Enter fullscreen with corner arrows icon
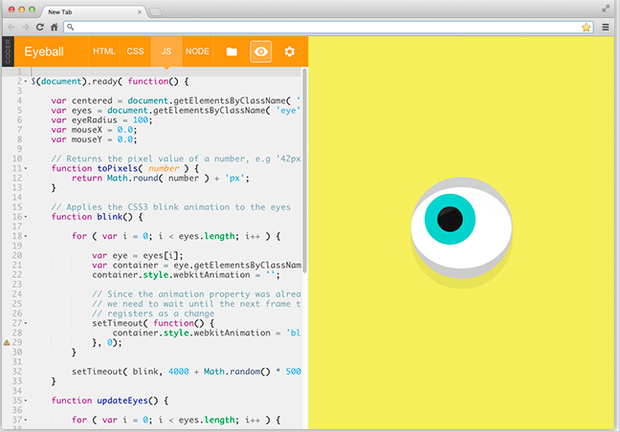 (x=605, y=8)
